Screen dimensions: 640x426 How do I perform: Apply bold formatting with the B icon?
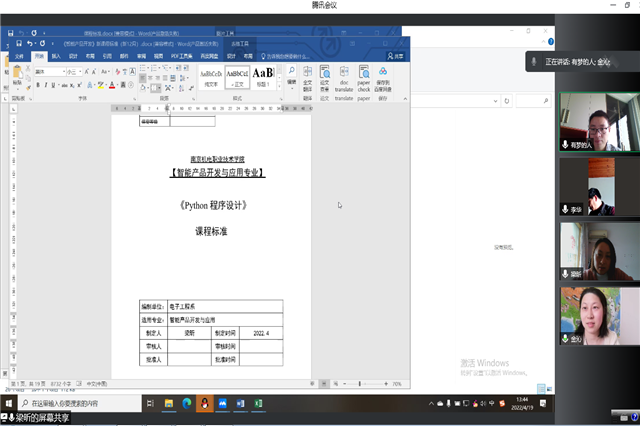pyautogui.click(x=38, y=86)
